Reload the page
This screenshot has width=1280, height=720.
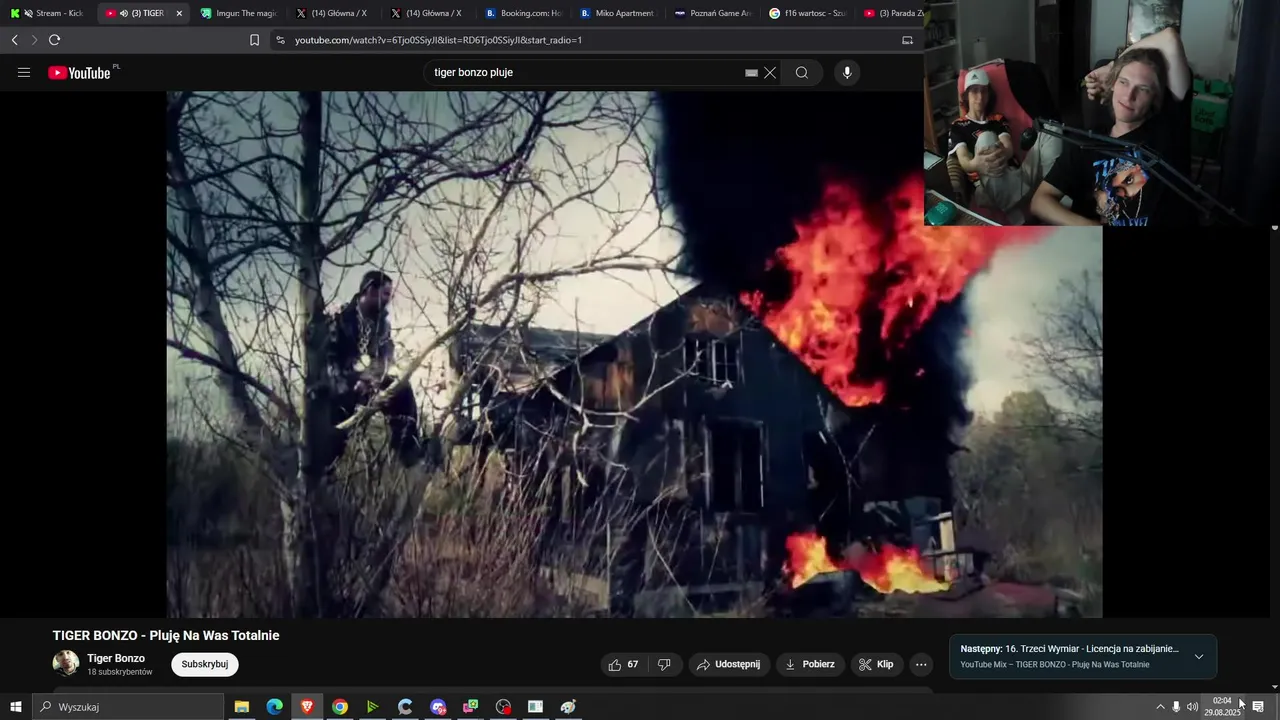[54, 40]
